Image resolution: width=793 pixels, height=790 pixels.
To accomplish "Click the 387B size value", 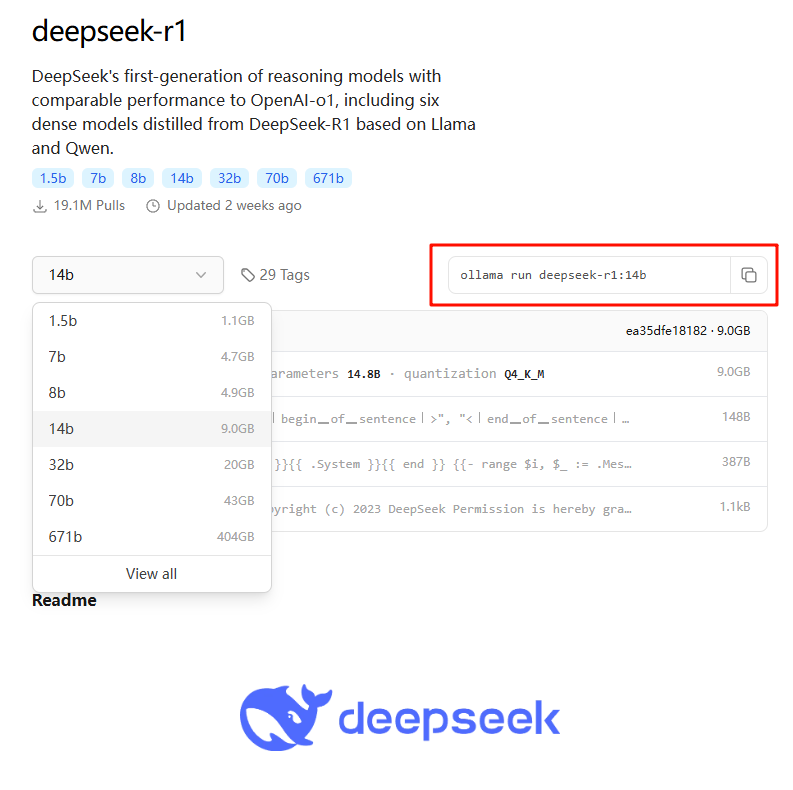I will pyautogui.click(x=736, y=462).
